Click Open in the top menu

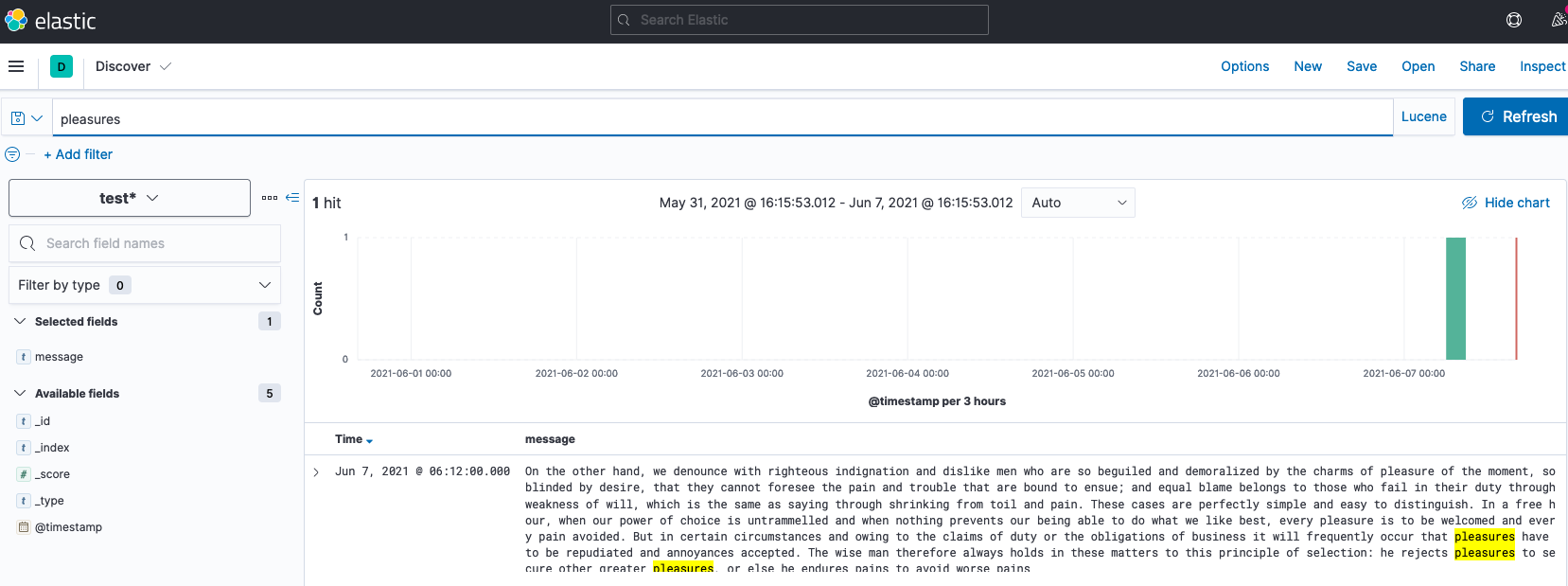pos(1418,66)
